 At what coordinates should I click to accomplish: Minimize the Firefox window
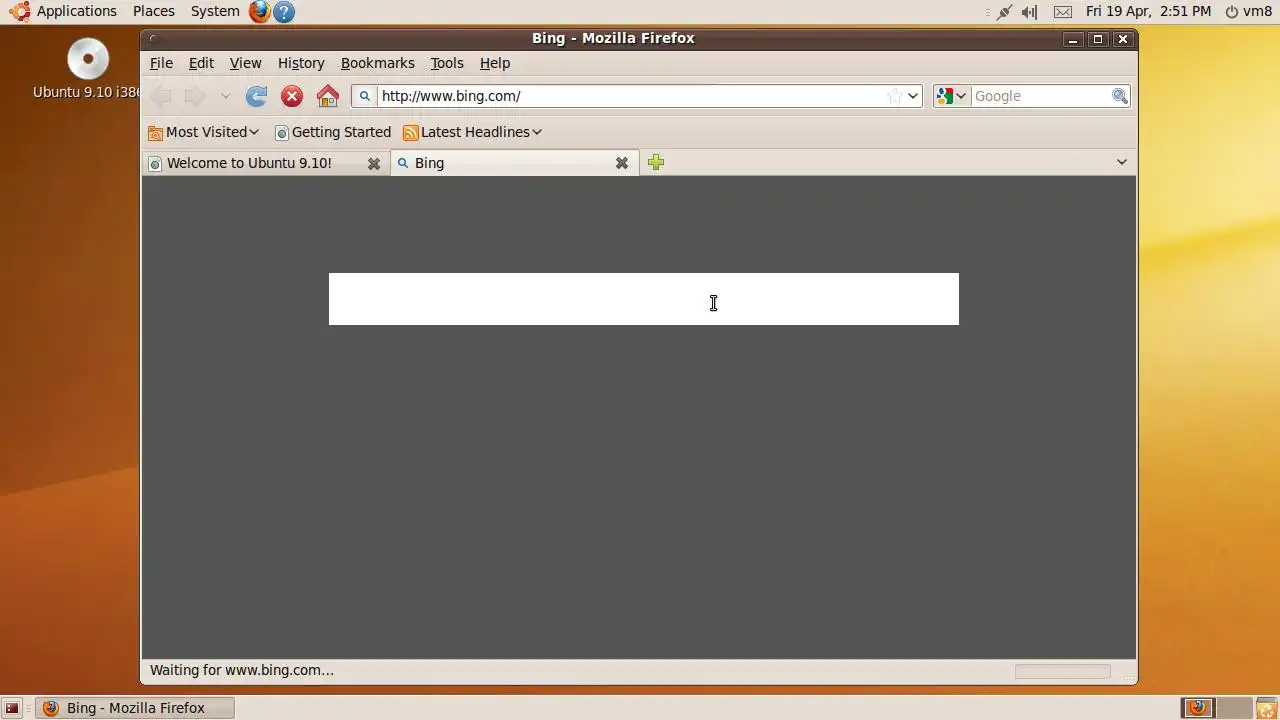tap(1073, 39)
